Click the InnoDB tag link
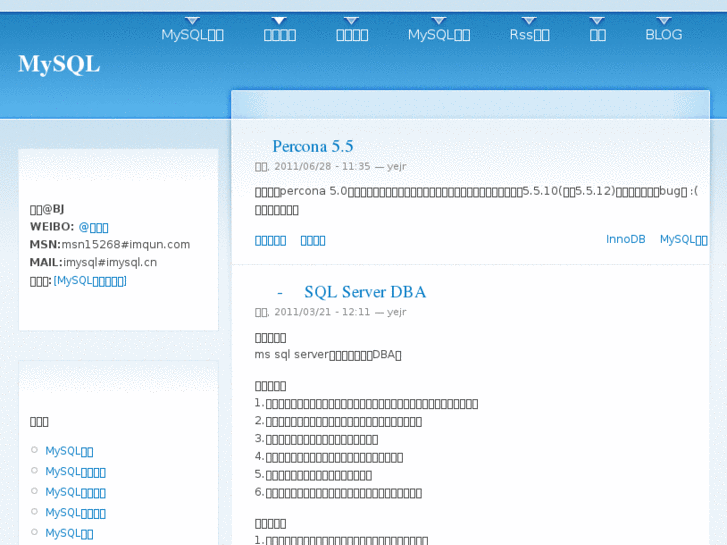This screenshot has height=545, width=727. click(625, 239)
